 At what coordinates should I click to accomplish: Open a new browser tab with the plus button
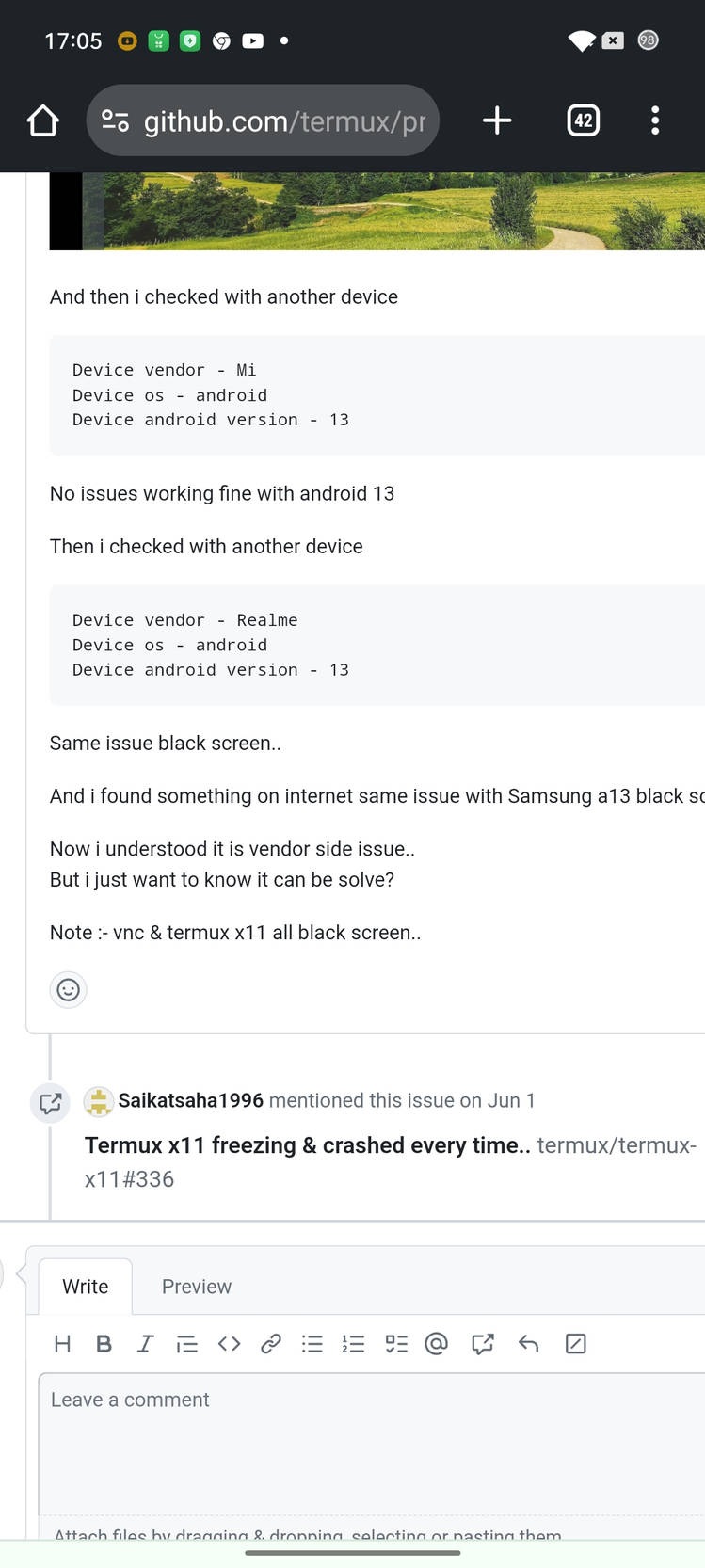497,120
